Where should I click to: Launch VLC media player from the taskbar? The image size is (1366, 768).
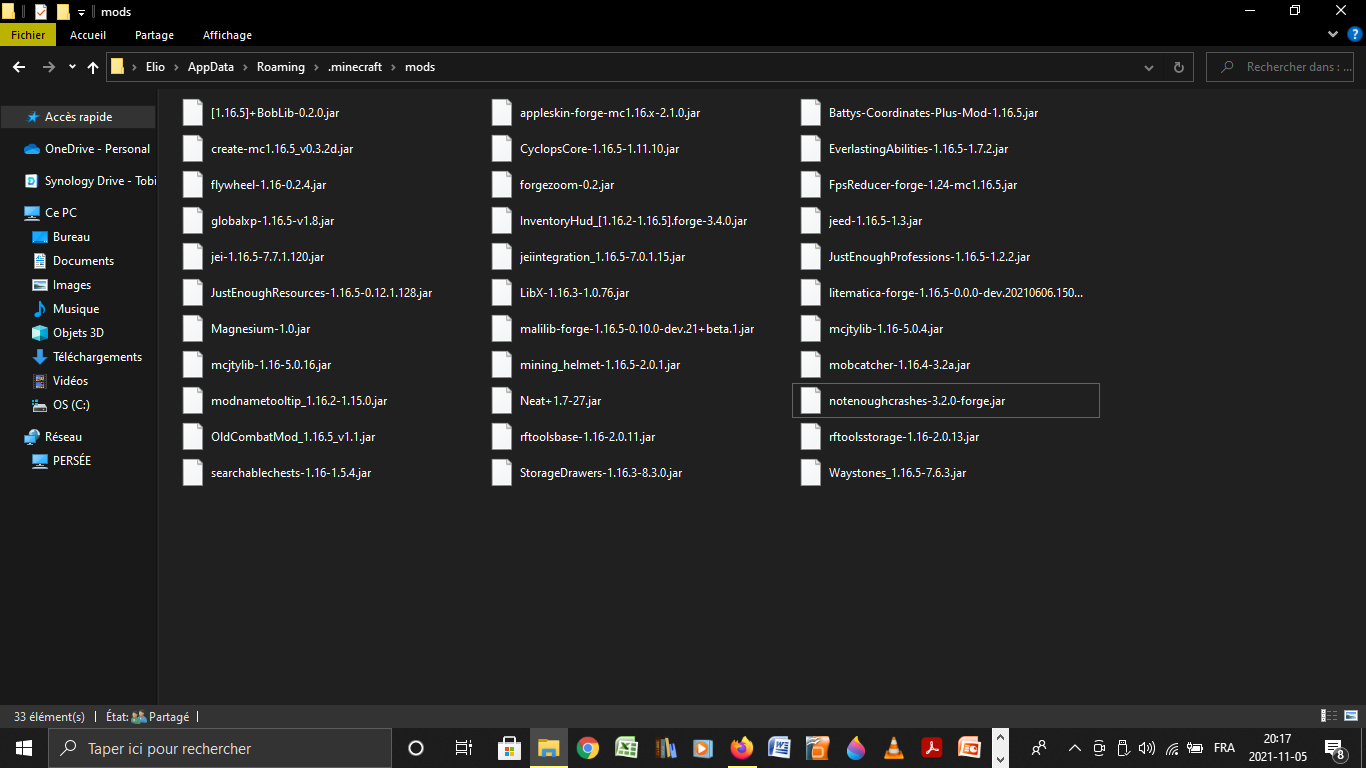(x=894, y=748)
